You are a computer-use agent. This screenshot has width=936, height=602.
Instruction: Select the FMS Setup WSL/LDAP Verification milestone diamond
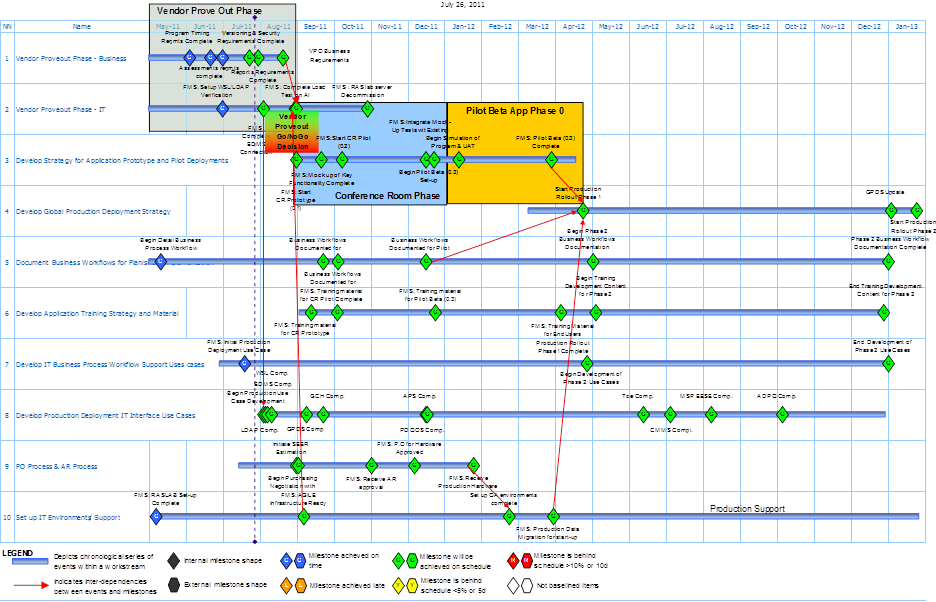[x=222, y=109]
